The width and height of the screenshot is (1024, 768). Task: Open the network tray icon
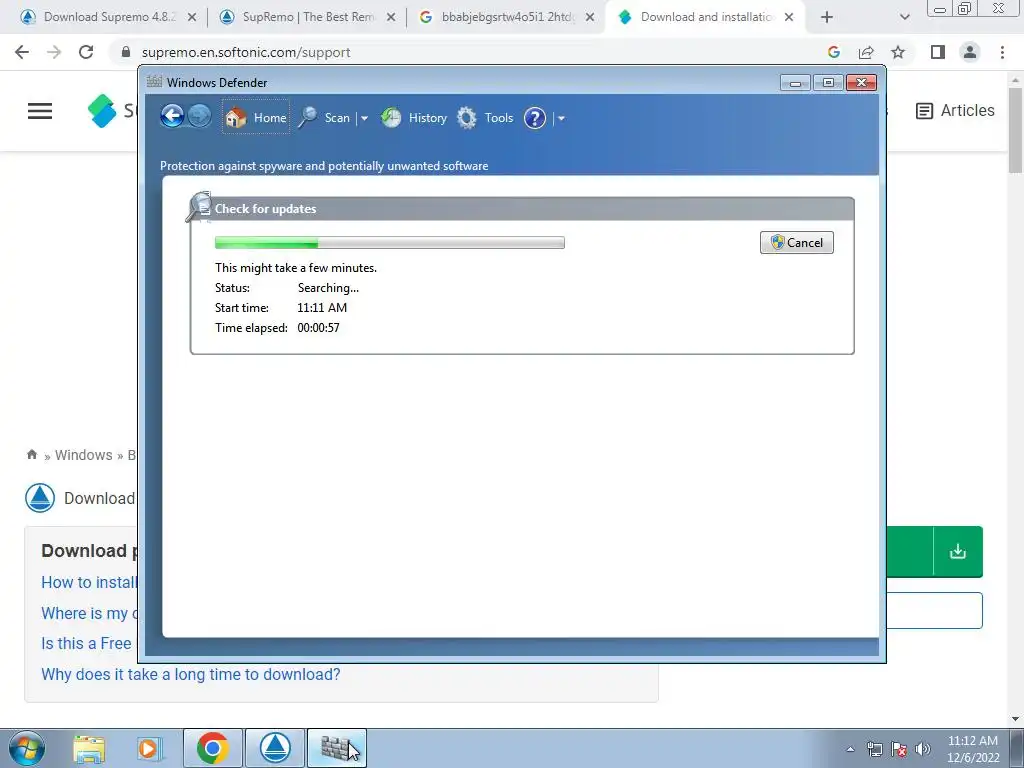point(874,749)
